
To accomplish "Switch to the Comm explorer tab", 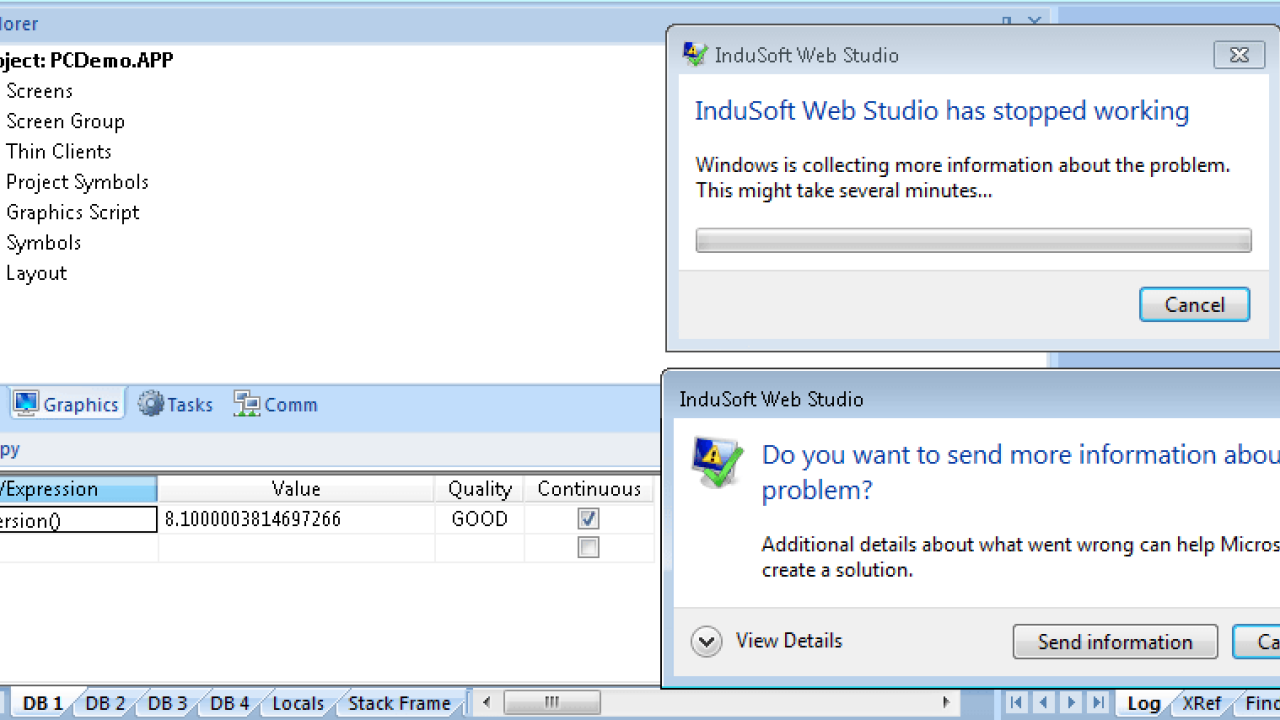I will pyautogui.click(x=276, y=404).
